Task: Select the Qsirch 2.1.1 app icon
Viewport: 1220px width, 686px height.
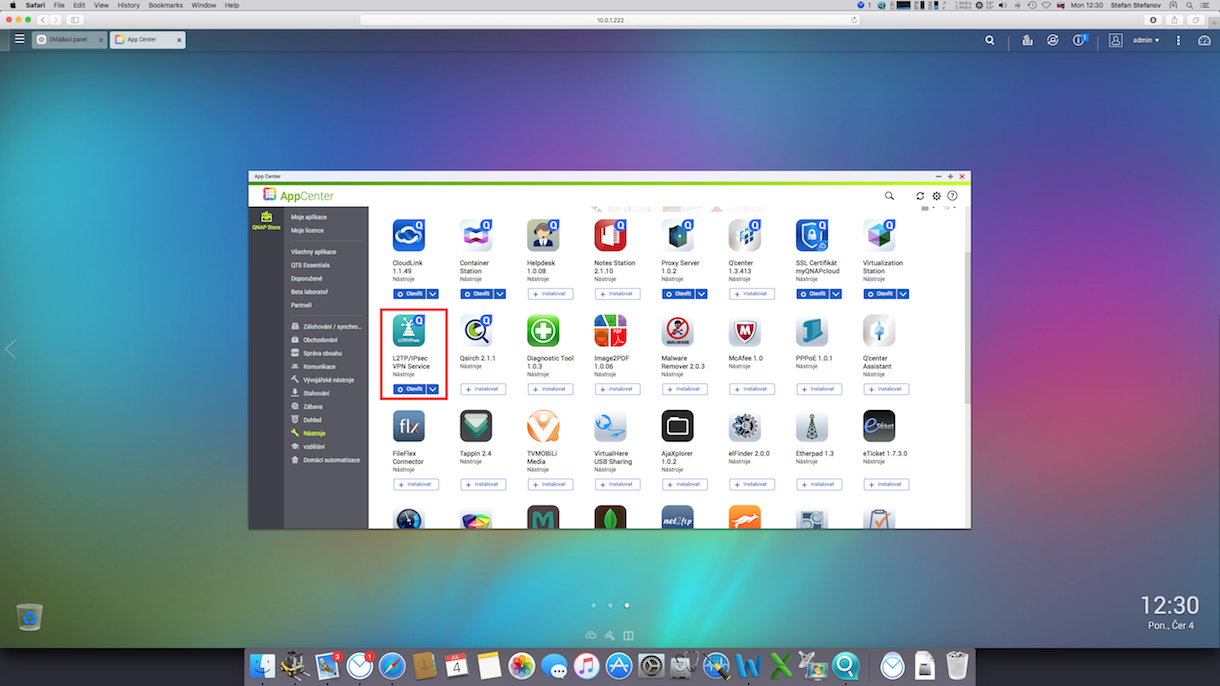Action: (476, 331)
